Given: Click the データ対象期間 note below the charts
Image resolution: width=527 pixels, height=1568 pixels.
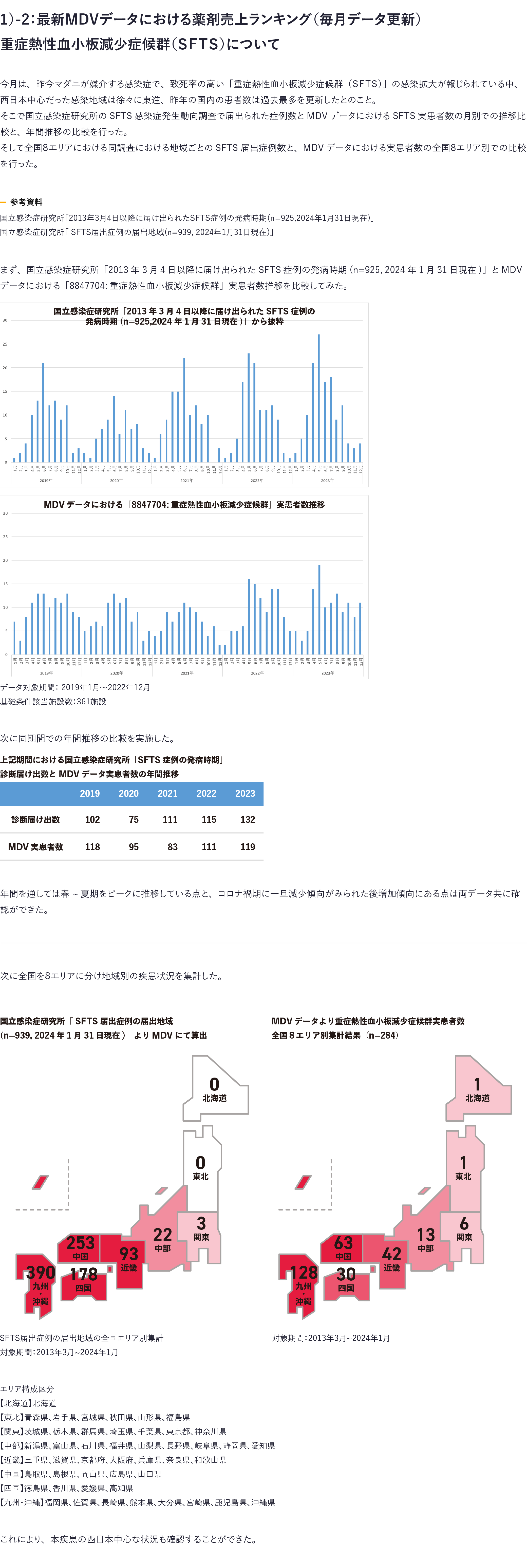Looking at the screenshot, I should coord(75,687).
